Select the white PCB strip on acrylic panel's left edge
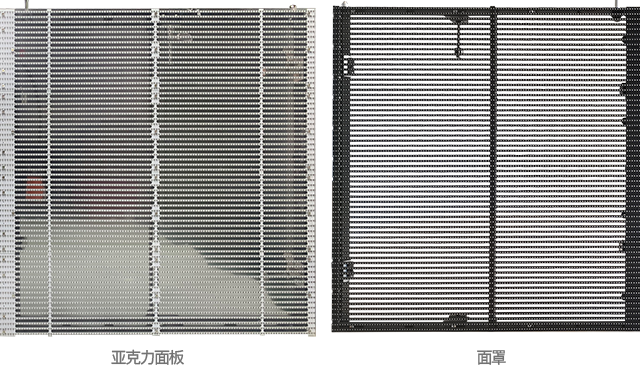Viewport: 640px width, 380px height. [x=7, y=172]
